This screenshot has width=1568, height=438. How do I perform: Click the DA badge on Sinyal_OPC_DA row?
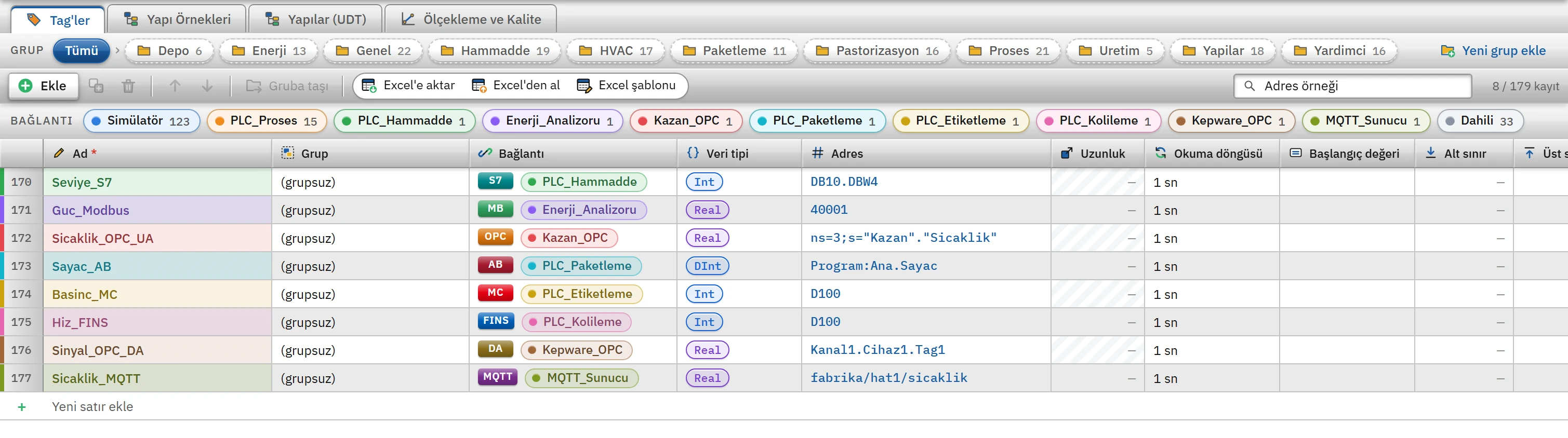click(496, 349)
